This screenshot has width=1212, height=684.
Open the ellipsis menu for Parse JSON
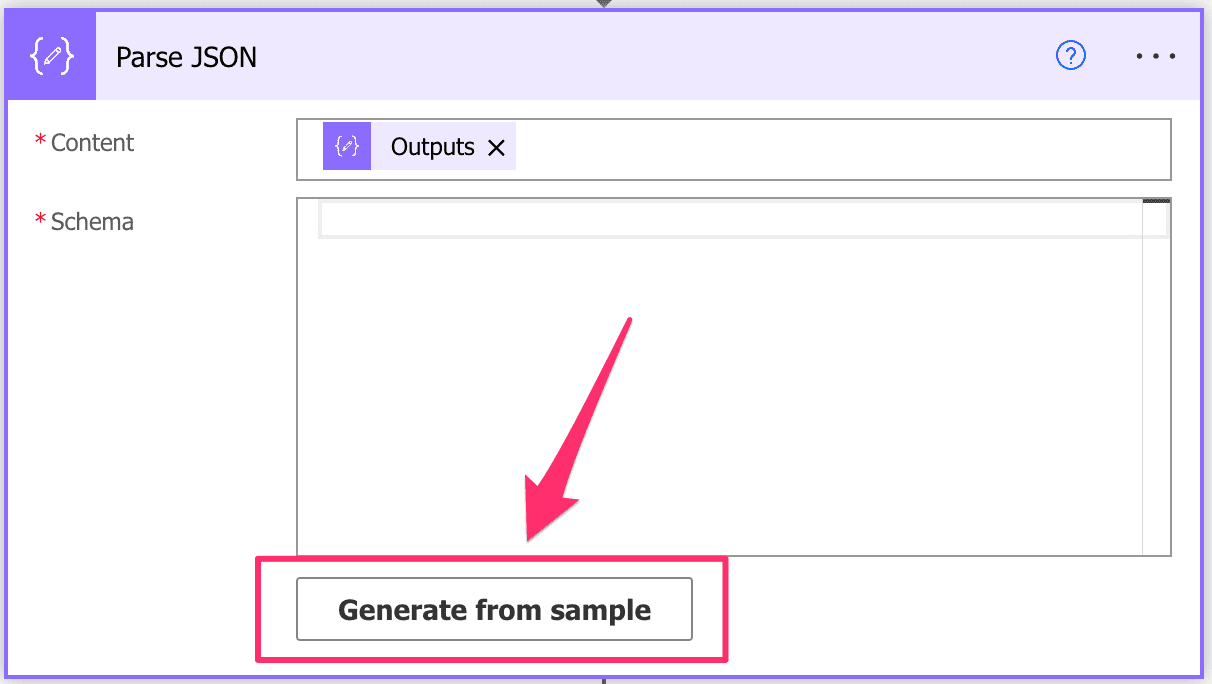[x=1155, y=56]
